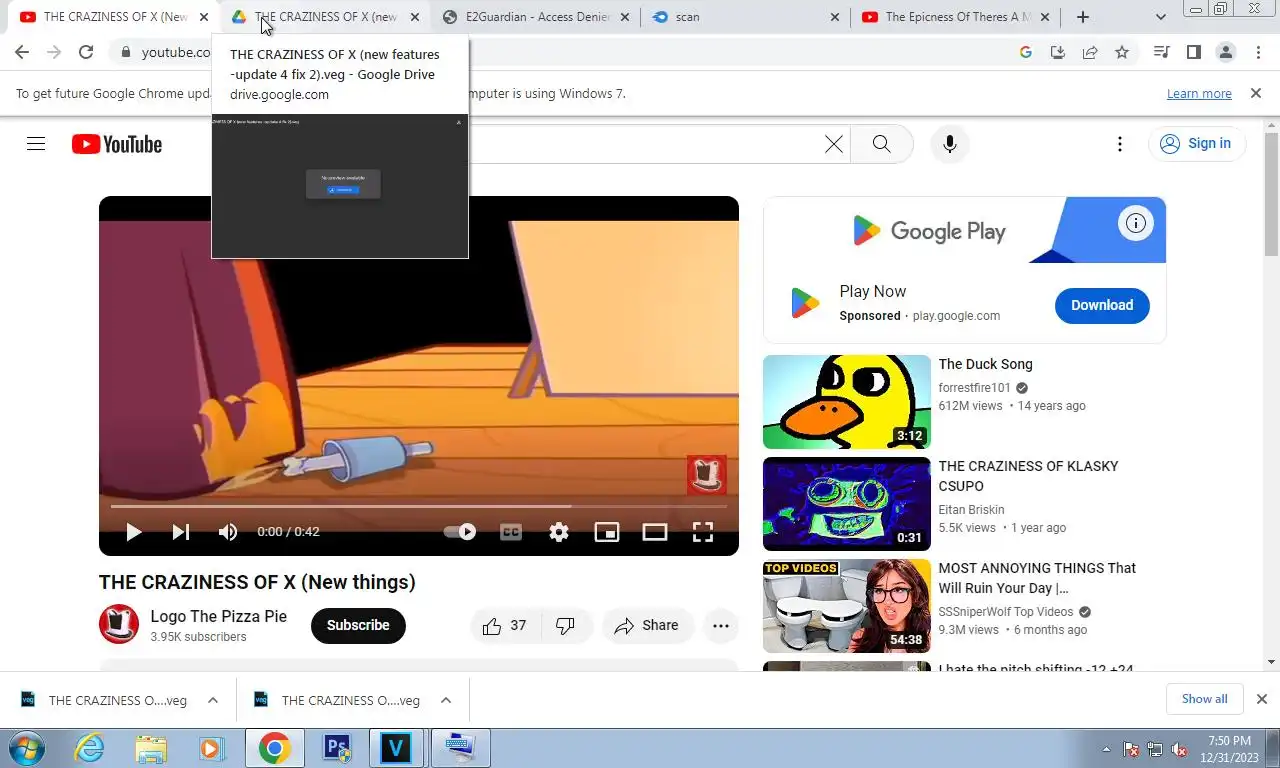This screenshot has width=1280, height=768.
Task: Skip to next video
Action: click(181, 532)
